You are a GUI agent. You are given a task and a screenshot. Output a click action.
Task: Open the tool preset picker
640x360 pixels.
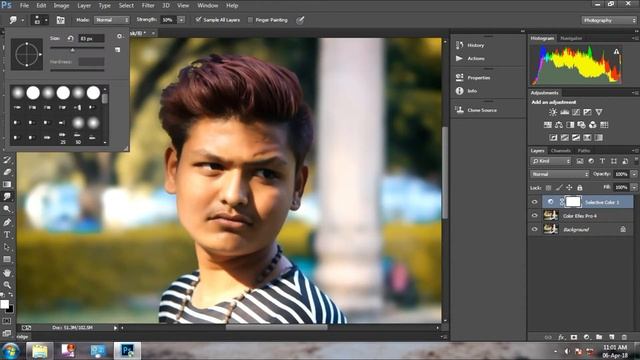click(x=16, y=20)
